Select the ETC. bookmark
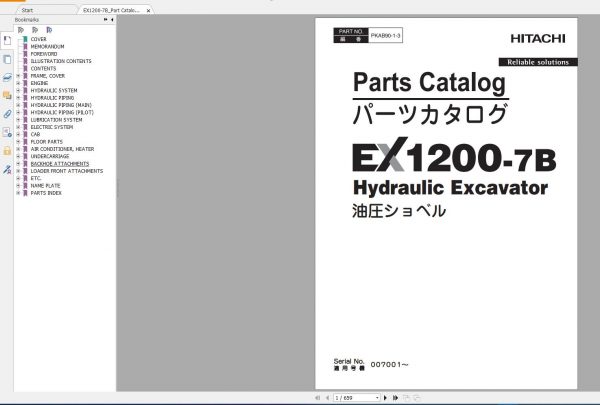Image resolution: width=600 pixels, height=405 pixels. click(36, 178)
